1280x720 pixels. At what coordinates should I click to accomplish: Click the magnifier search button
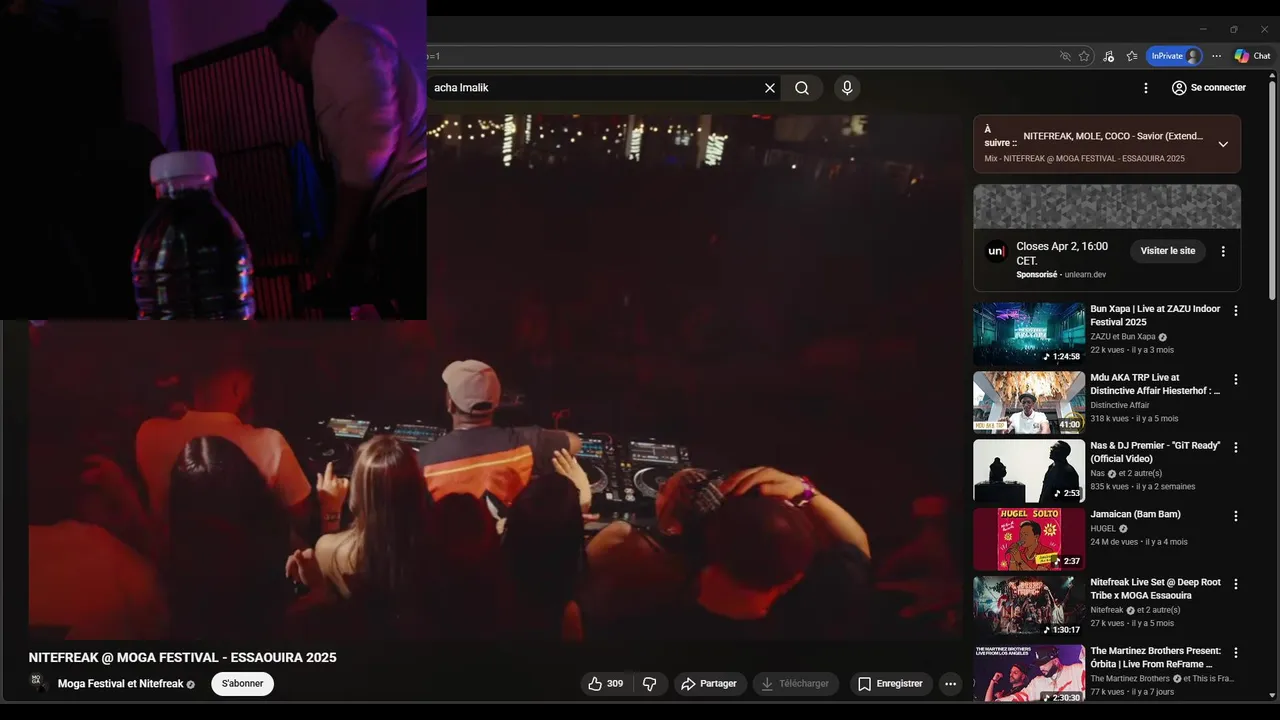802,88
